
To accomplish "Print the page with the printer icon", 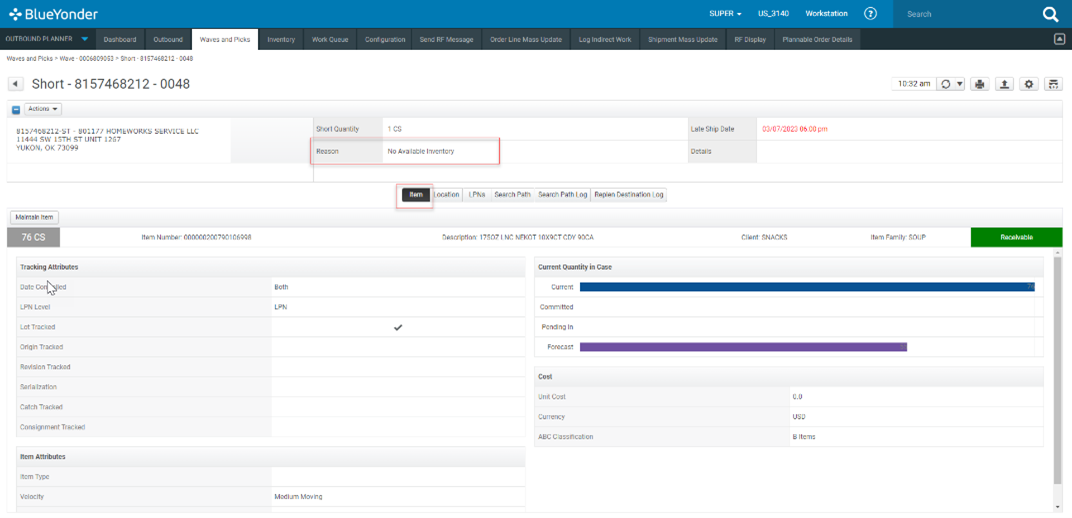I will coord(980,84).
